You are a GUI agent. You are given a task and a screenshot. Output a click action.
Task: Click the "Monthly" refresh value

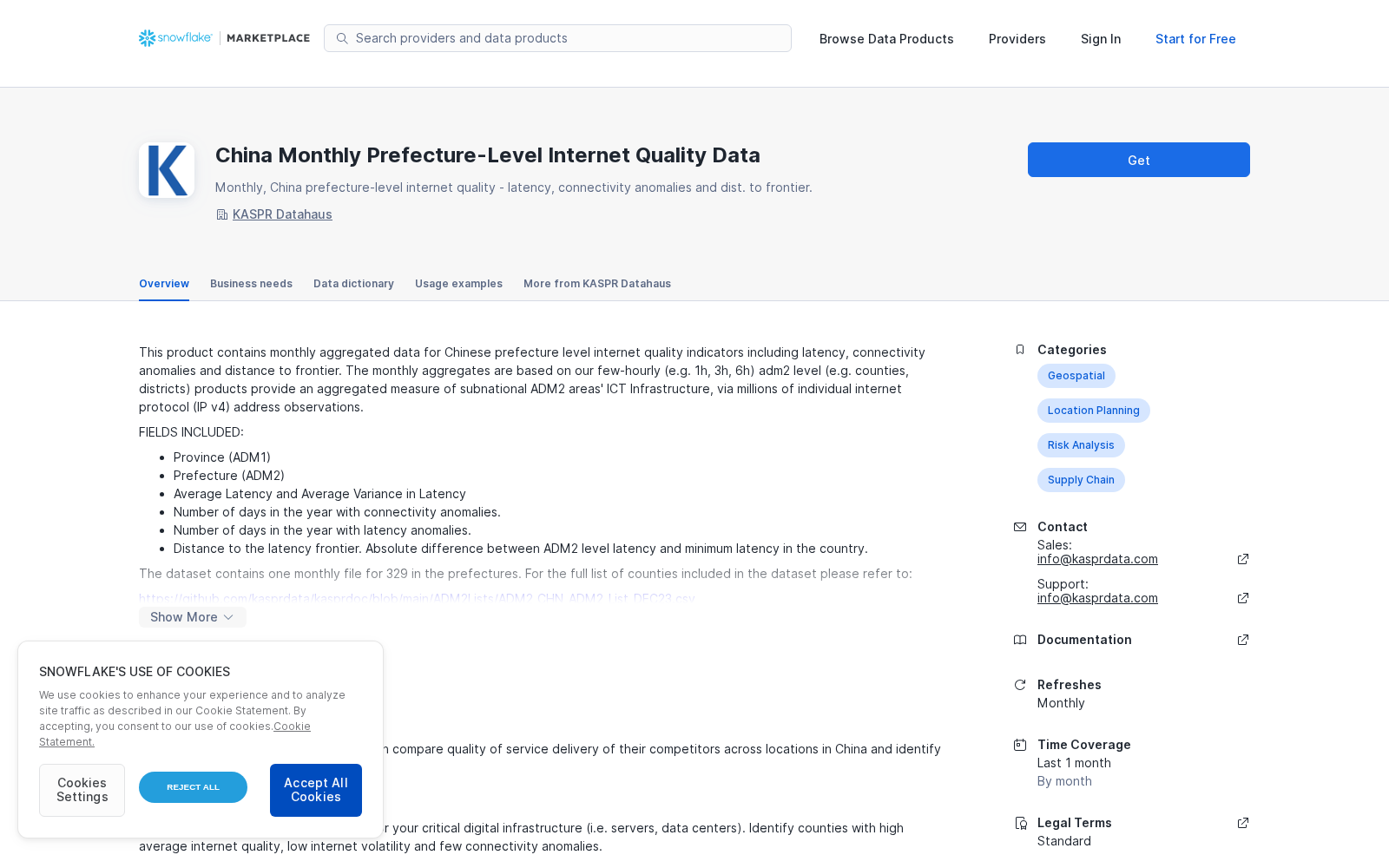point(1061,703)
